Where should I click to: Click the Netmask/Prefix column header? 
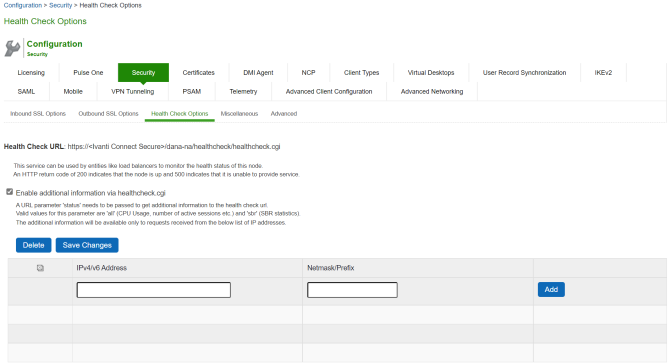coord(330,268)
